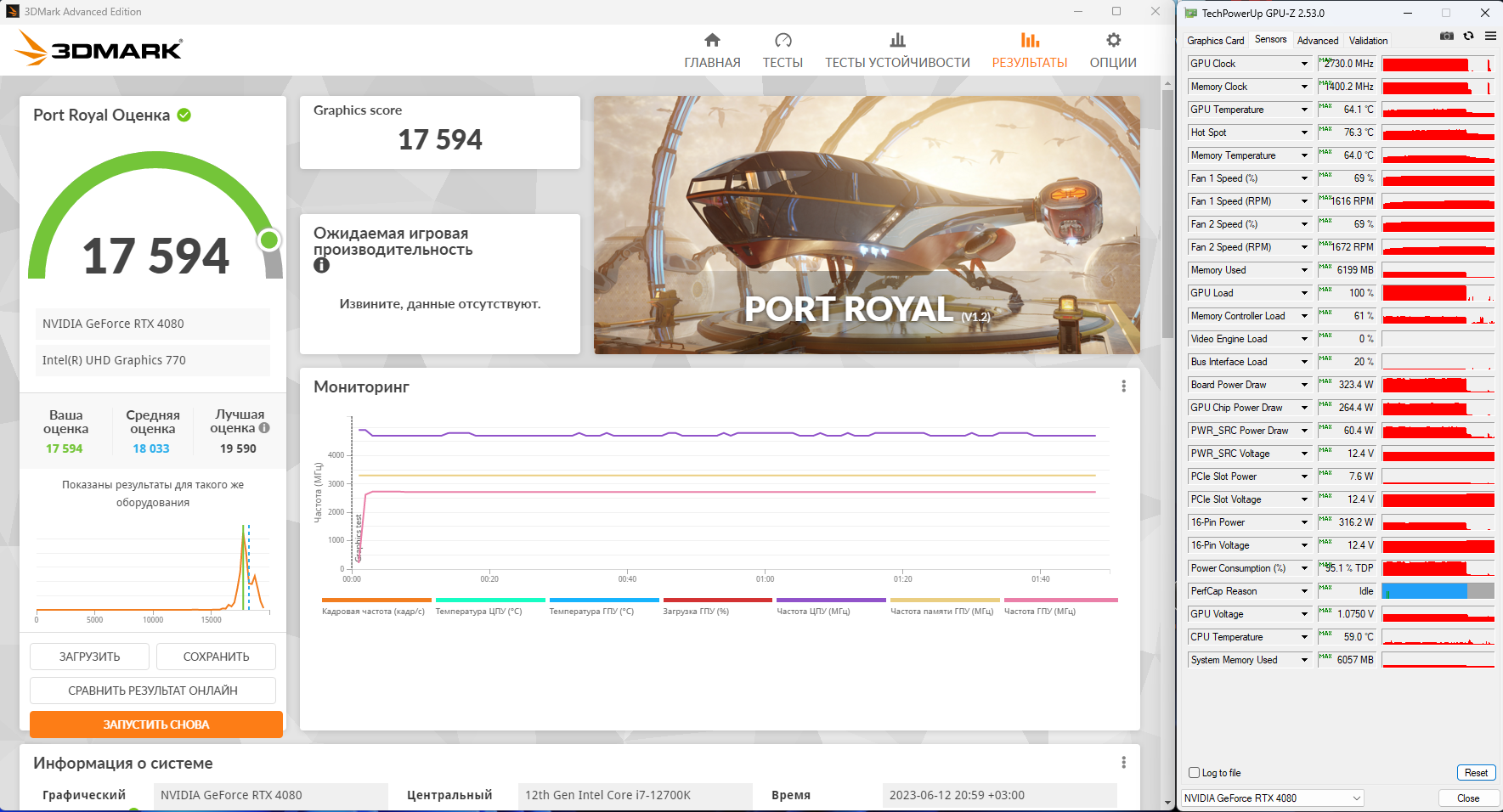The height and width of the screenshot is (812, 1503).
Task: Click the Port Royal benchmark preview image
Action: 867,225
